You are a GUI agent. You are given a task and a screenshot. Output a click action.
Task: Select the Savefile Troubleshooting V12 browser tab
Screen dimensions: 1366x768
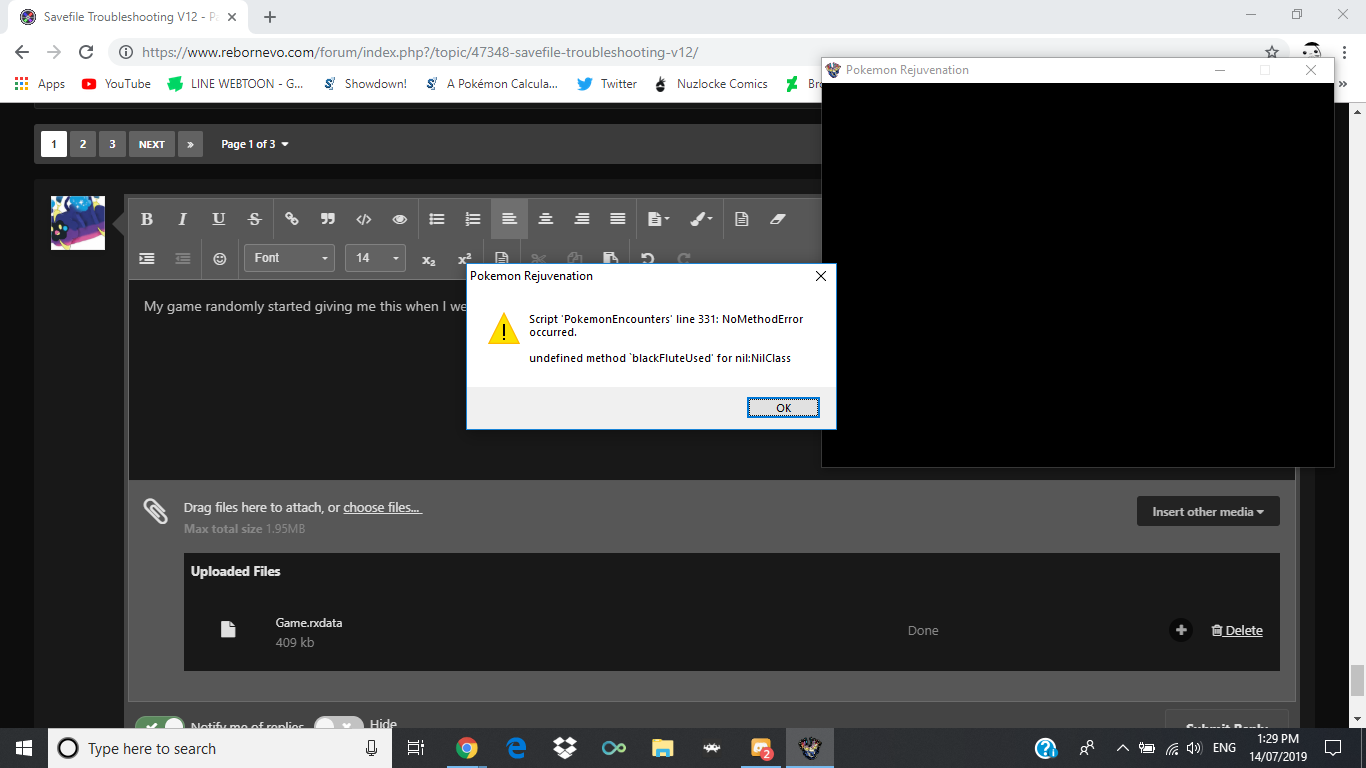coord(130,17)
